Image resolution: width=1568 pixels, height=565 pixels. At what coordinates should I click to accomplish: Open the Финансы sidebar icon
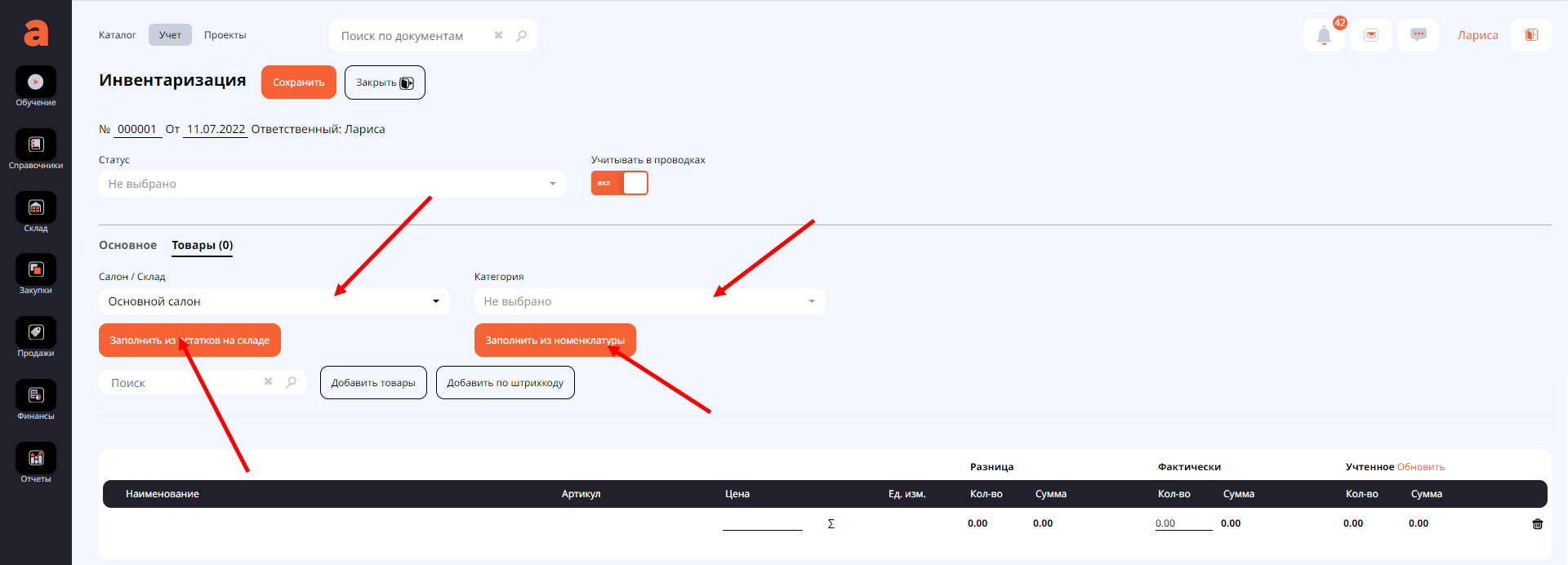click(x=36, y=395)
